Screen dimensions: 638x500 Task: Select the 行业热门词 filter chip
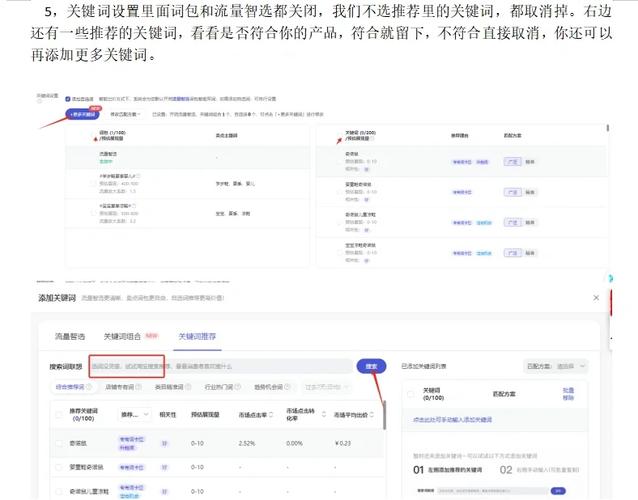(x=223, y=386)
